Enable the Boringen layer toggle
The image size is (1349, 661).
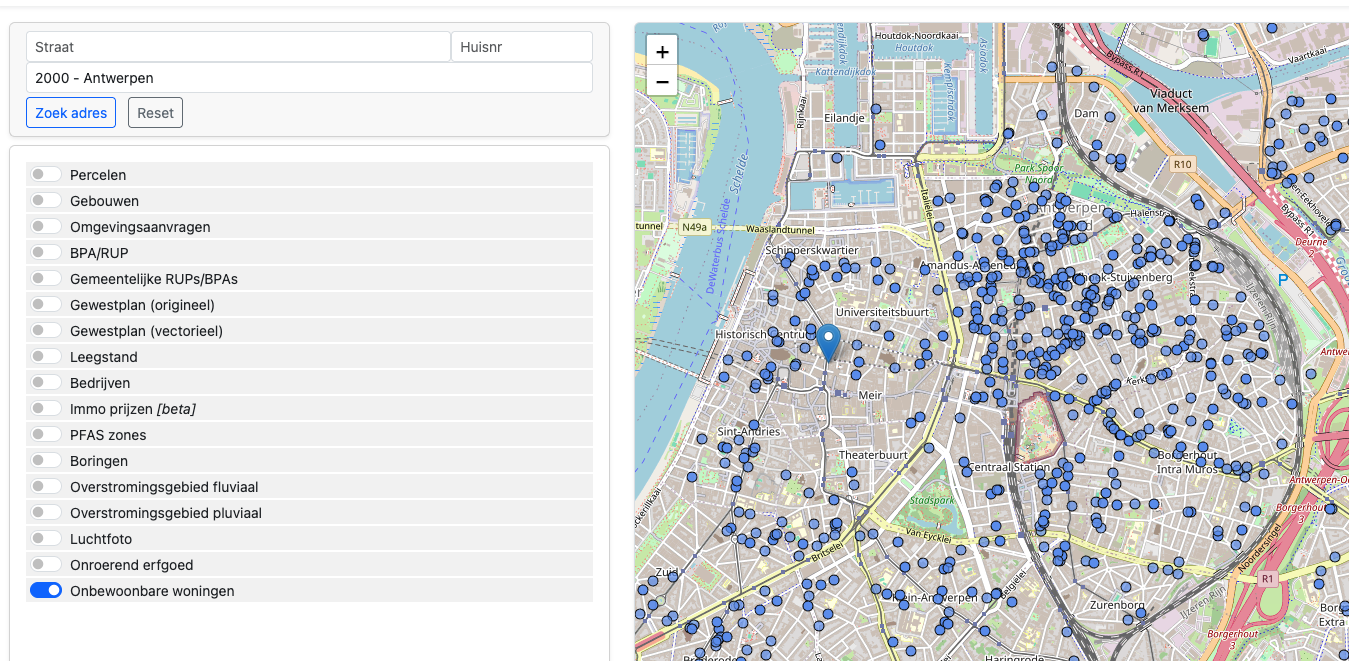(46, 461)
